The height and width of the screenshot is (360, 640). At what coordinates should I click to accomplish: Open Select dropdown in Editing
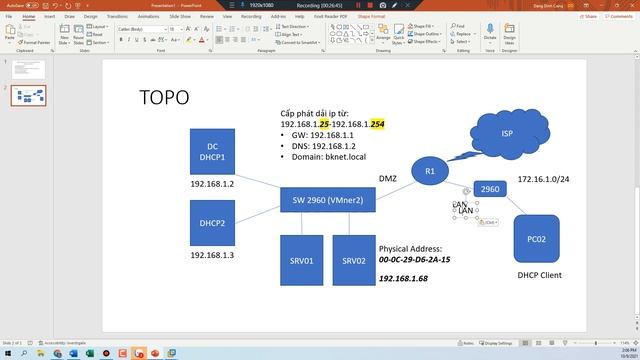tap(460, 42)
